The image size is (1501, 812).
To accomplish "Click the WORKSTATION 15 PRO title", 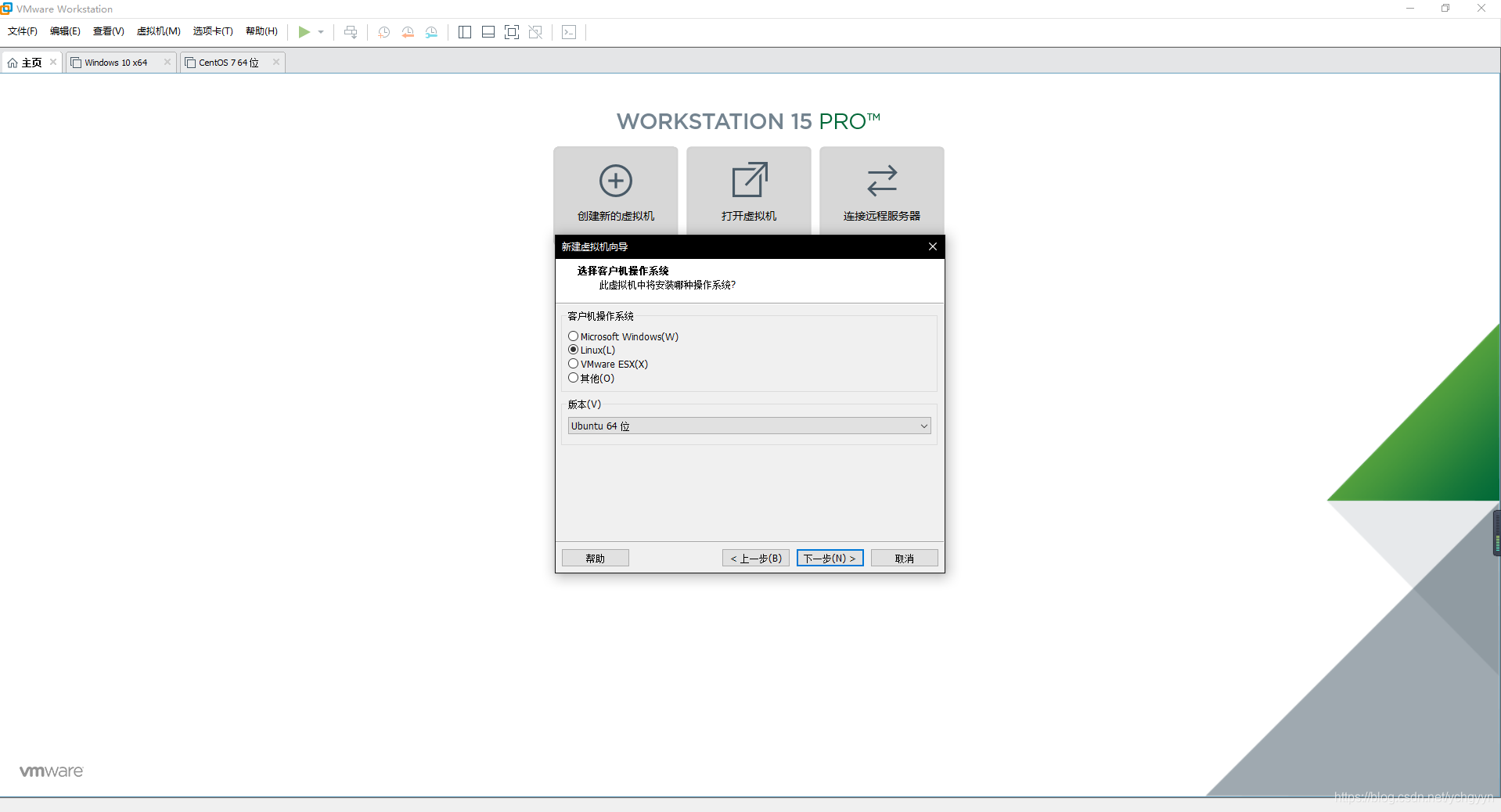I will click(748, 121).
